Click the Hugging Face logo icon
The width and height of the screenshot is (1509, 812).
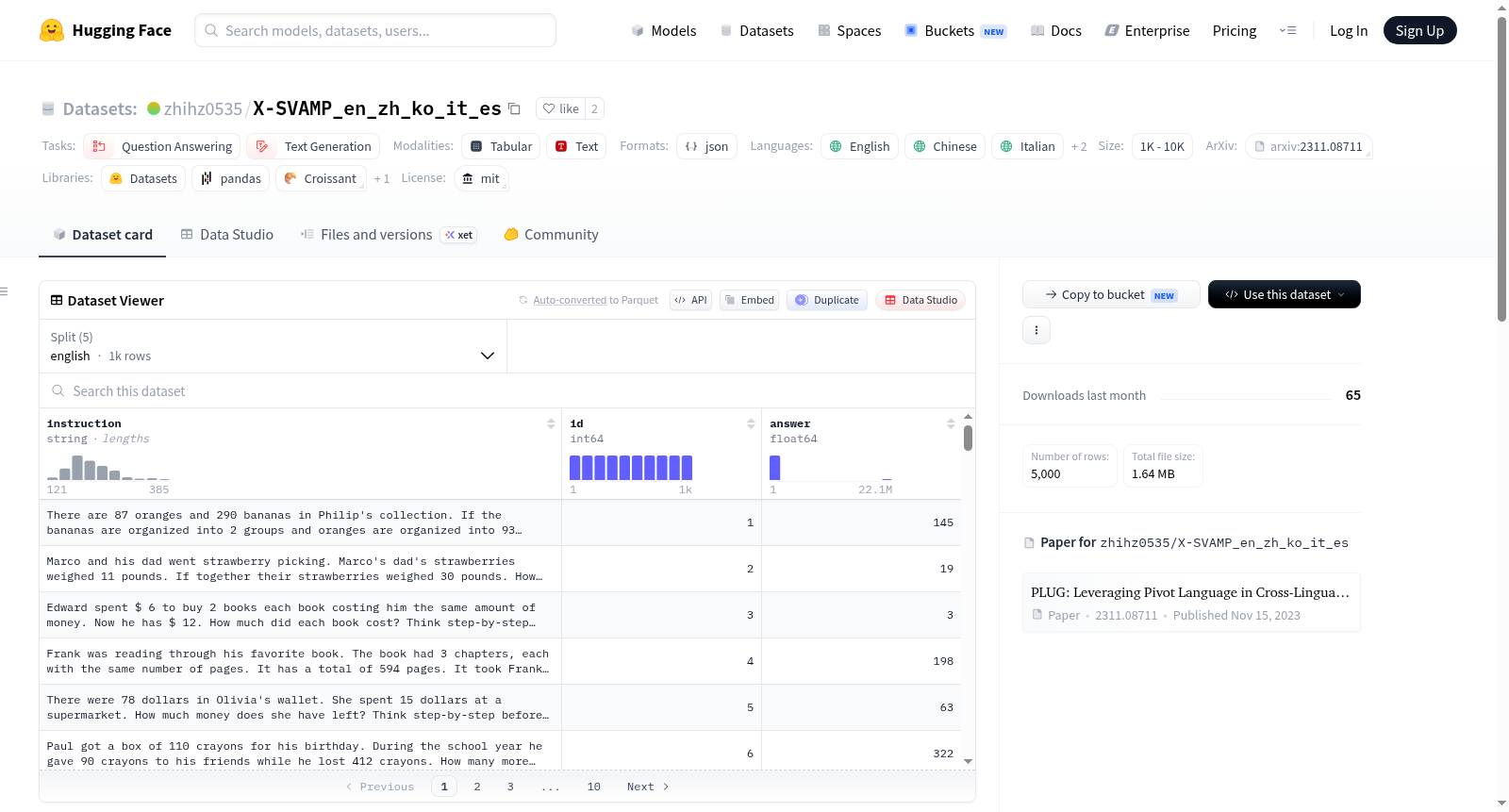pos(52,30)
